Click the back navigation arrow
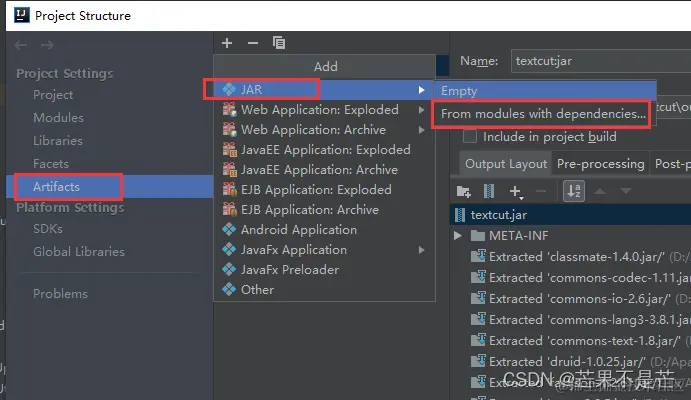Screen dimensions: 691x400 point(21,45)
